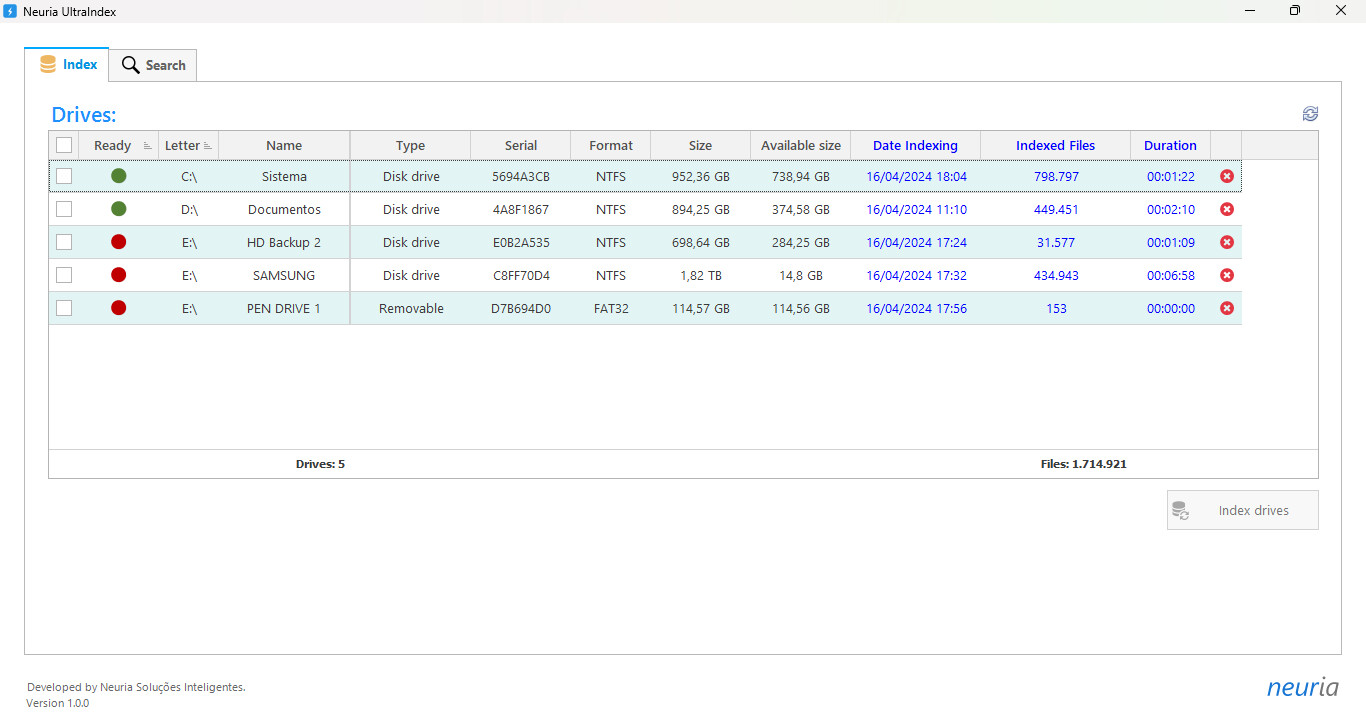Click the indexed files count for SAMSUNG
Viewport: 1366px width, 720px height.
[1056, 275]
